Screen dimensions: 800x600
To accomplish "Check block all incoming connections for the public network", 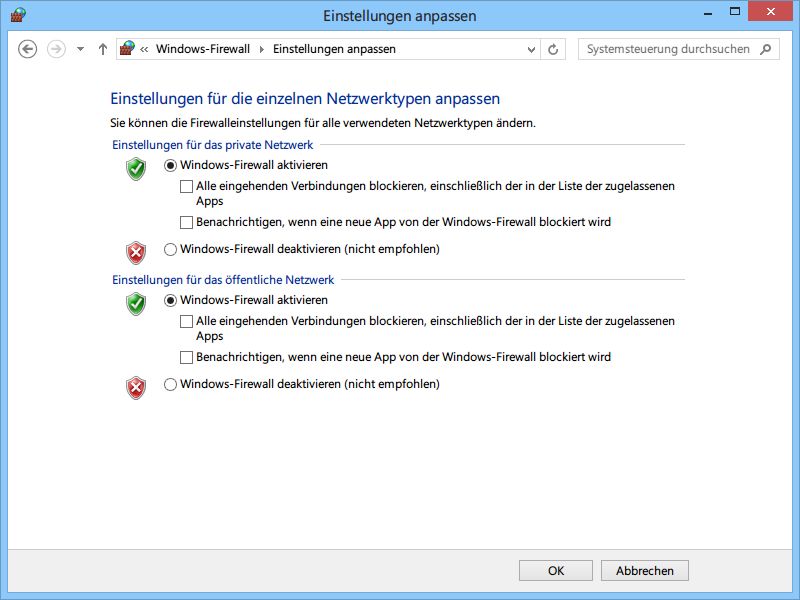I will (186, 321).
